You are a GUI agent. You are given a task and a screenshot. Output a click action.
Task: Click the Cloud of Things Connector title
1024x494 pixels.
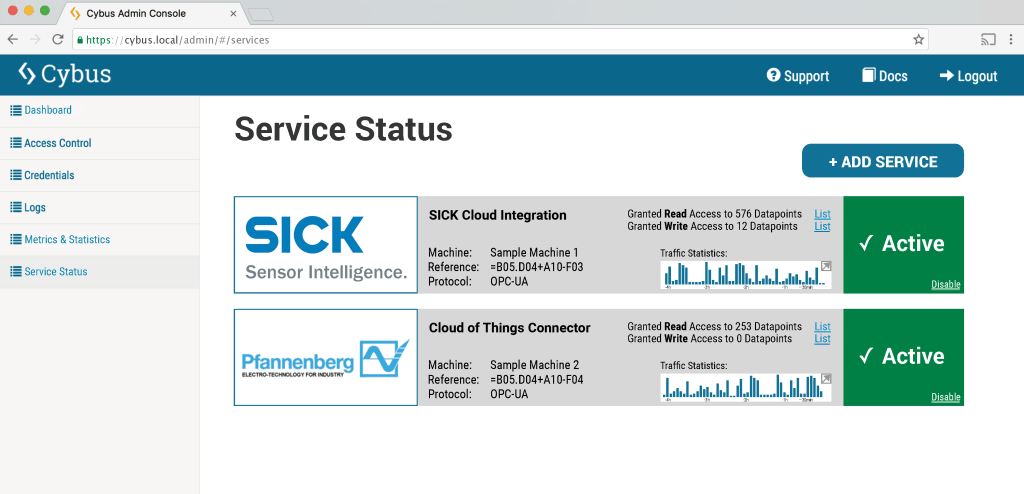tap(509, 328)
